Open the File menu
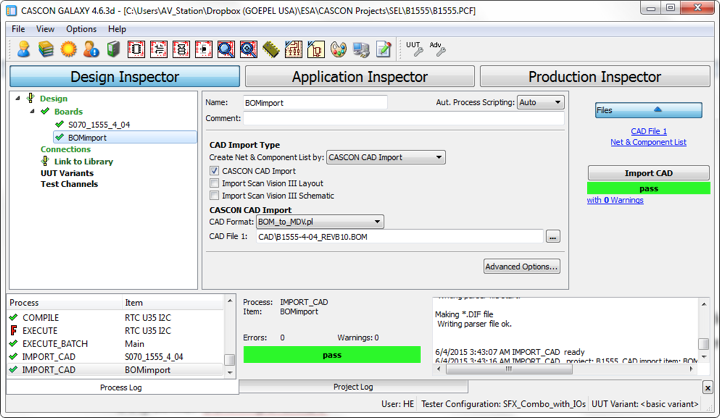The width and height of the screenshot is (720, 418). (18, 29)
